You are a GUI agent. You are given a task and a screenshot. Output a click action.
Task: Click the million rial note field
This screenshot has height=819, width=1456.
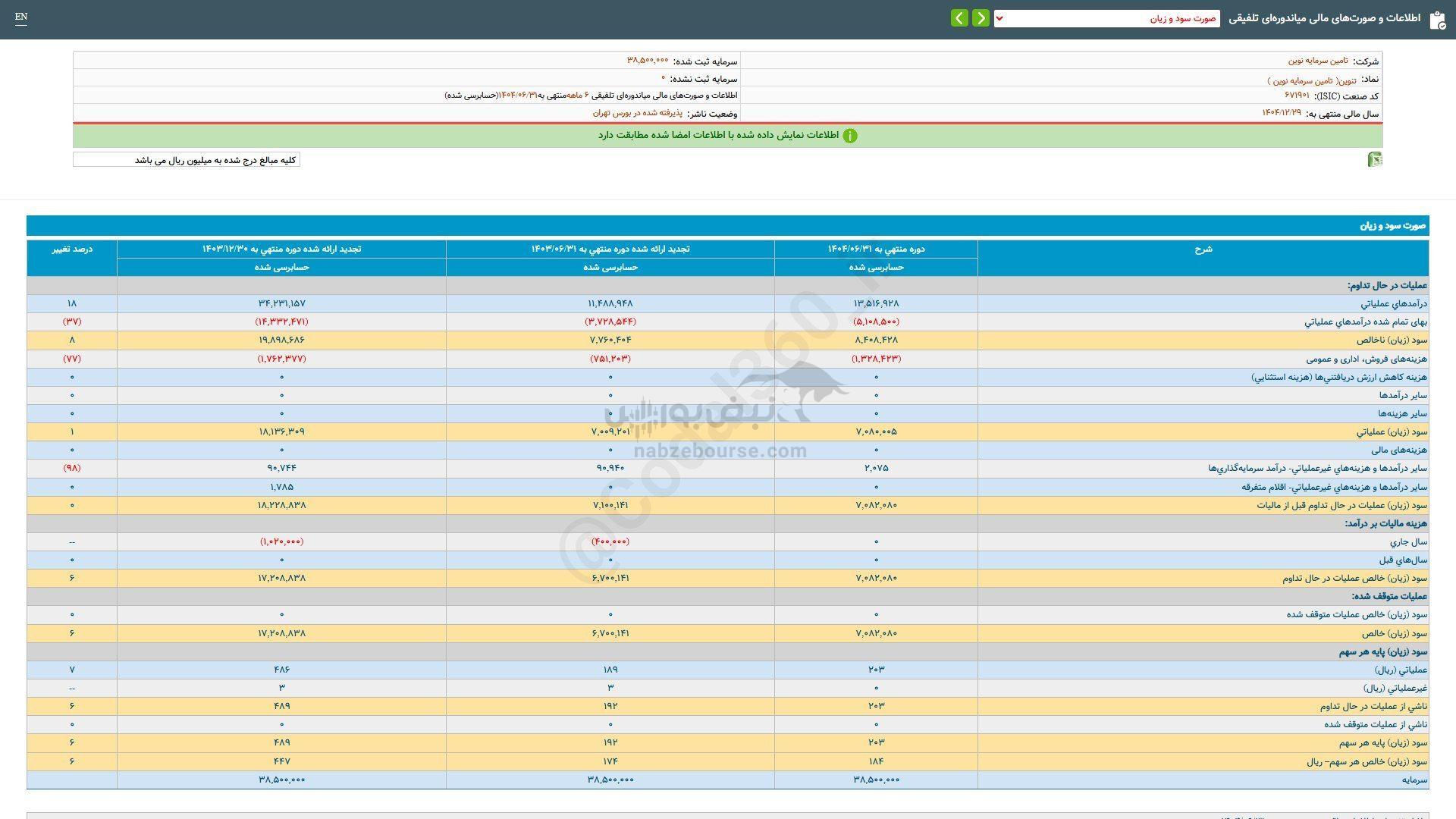(187, 160)
